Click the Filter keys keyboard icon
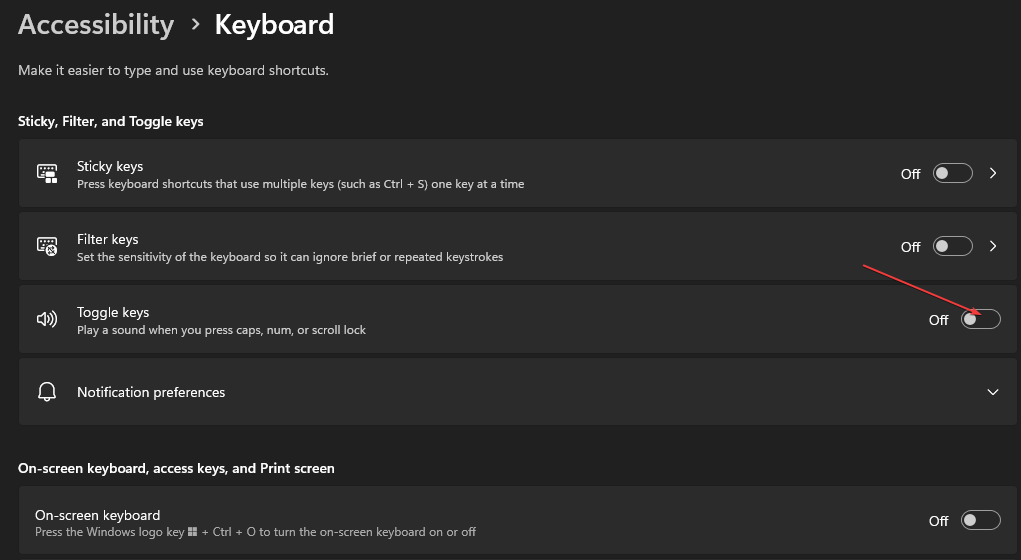The height and width of the screenshot is (560, 1021). point(47,247)
